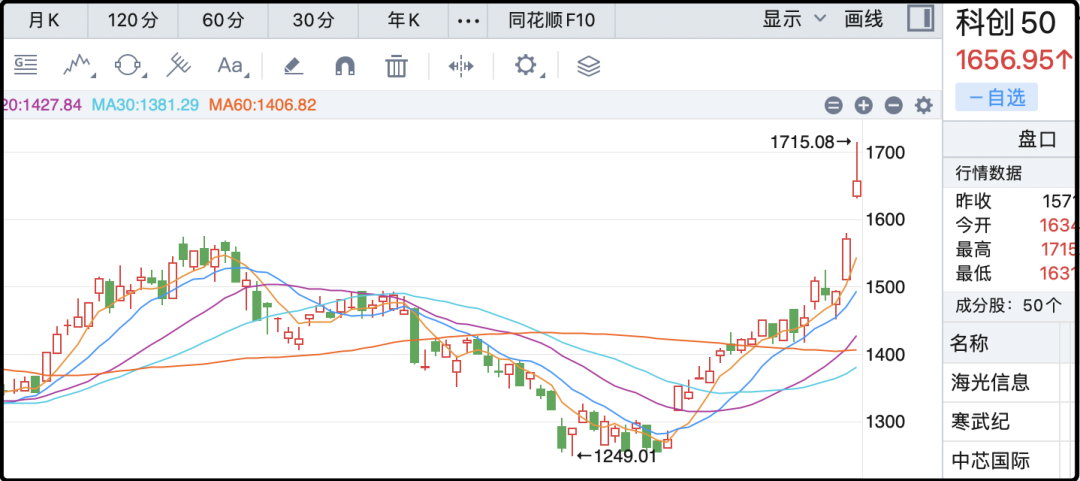Click the second minus zoom-out button
The height and width of the screenshot is (481, 1080).
coord(893,105)
